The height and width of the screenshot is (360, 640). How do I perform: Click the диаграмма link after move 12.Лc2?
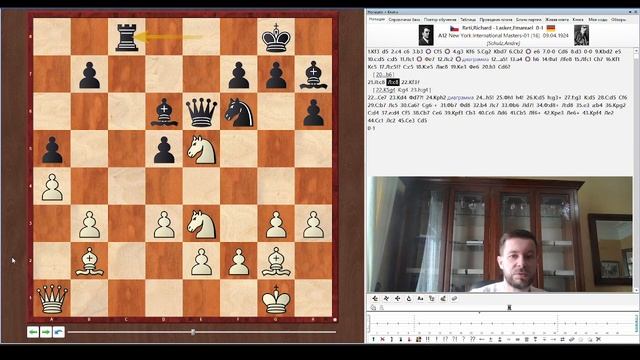(x=475, y=59)
